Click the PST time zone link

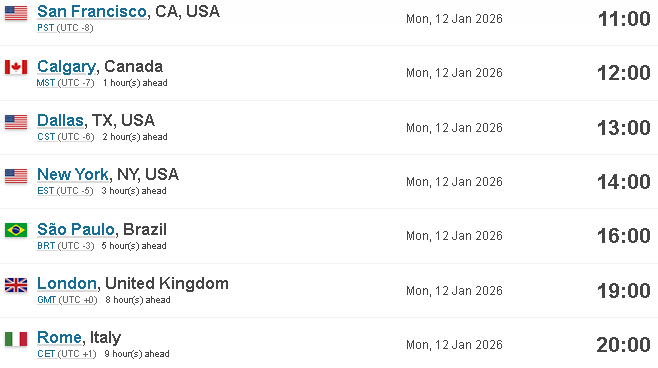tap(45, 28)
